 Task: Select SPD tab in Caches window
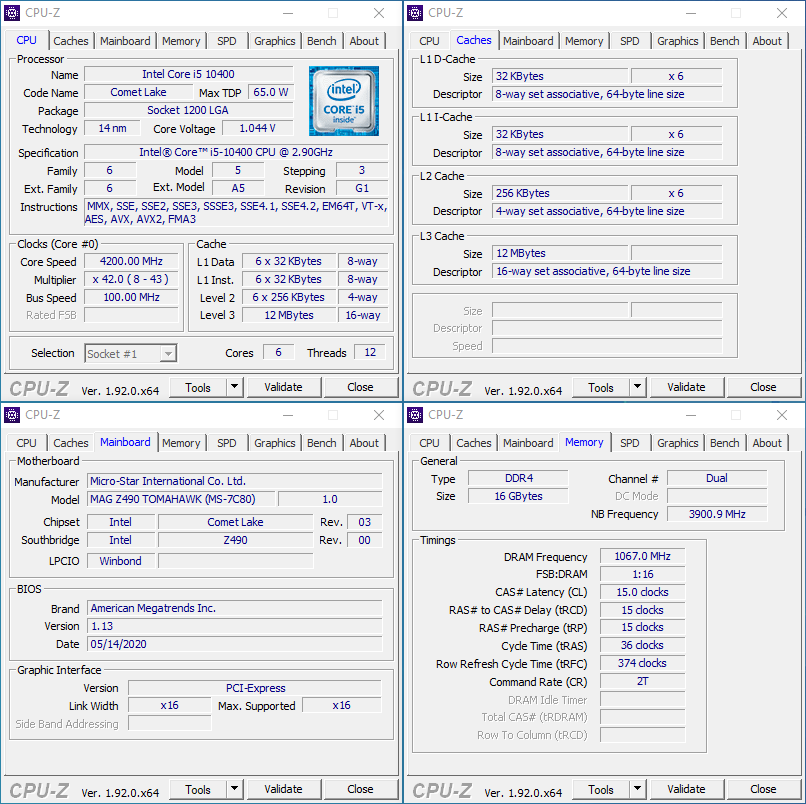(630, 41)
